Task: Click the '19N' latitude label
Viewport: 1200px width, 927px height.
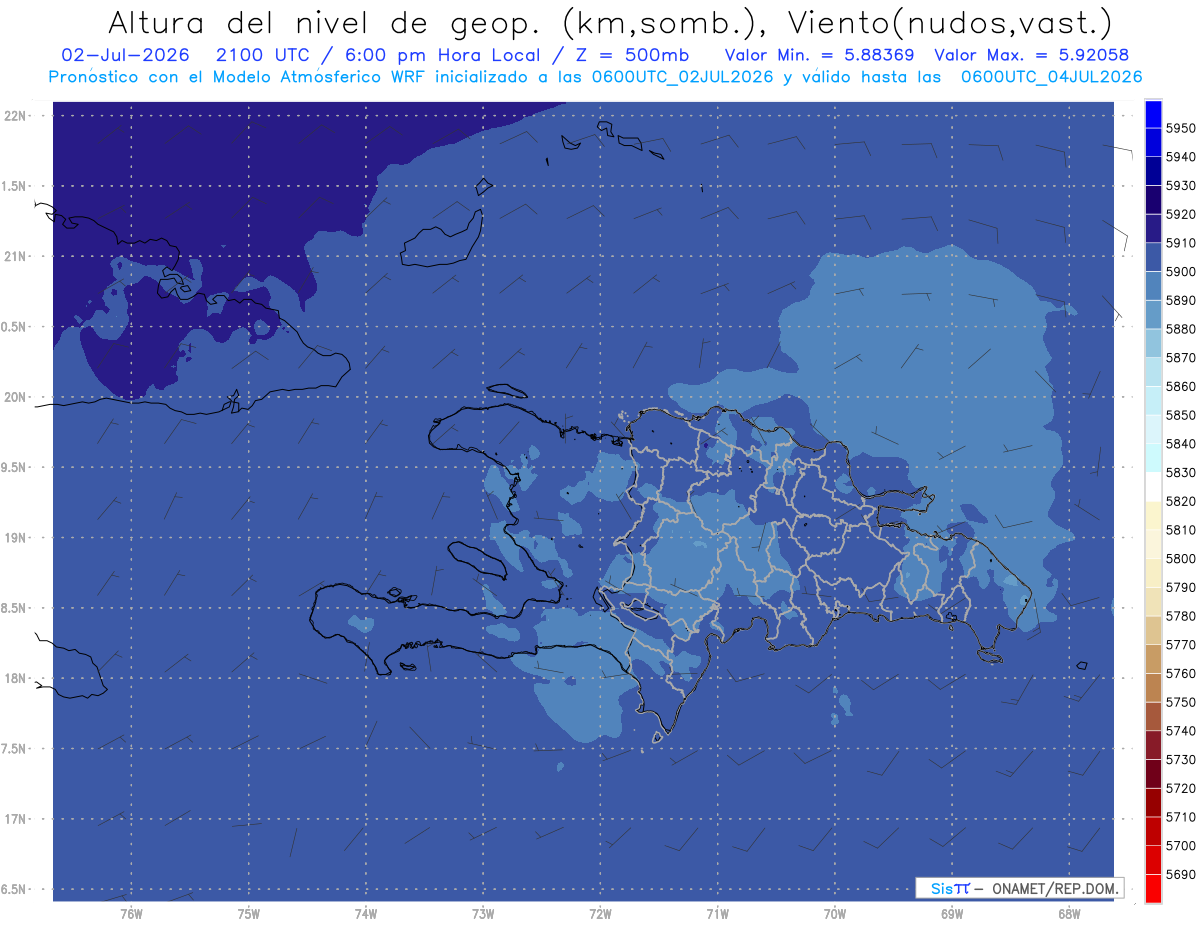Action: 14,538
